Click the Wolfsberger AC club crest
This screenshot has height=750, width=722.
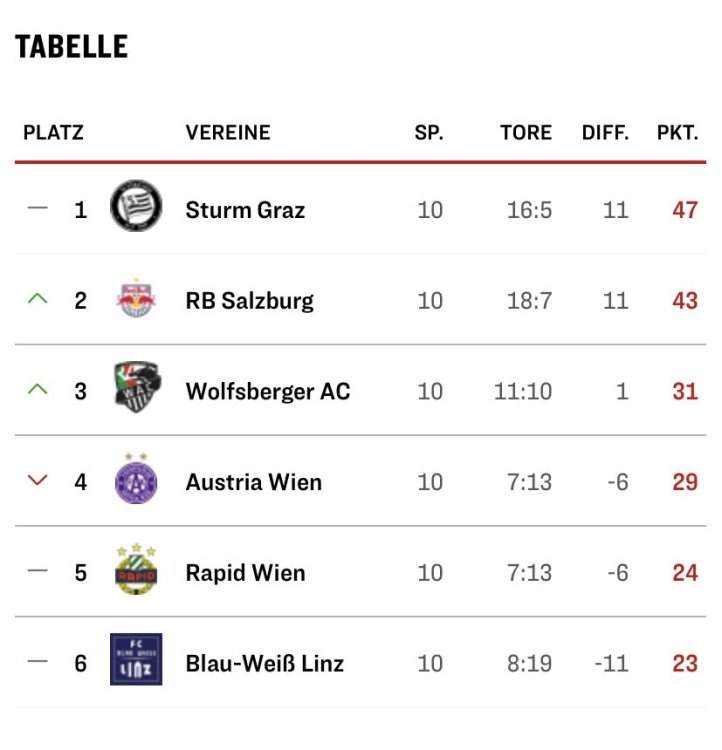[136, 388]
